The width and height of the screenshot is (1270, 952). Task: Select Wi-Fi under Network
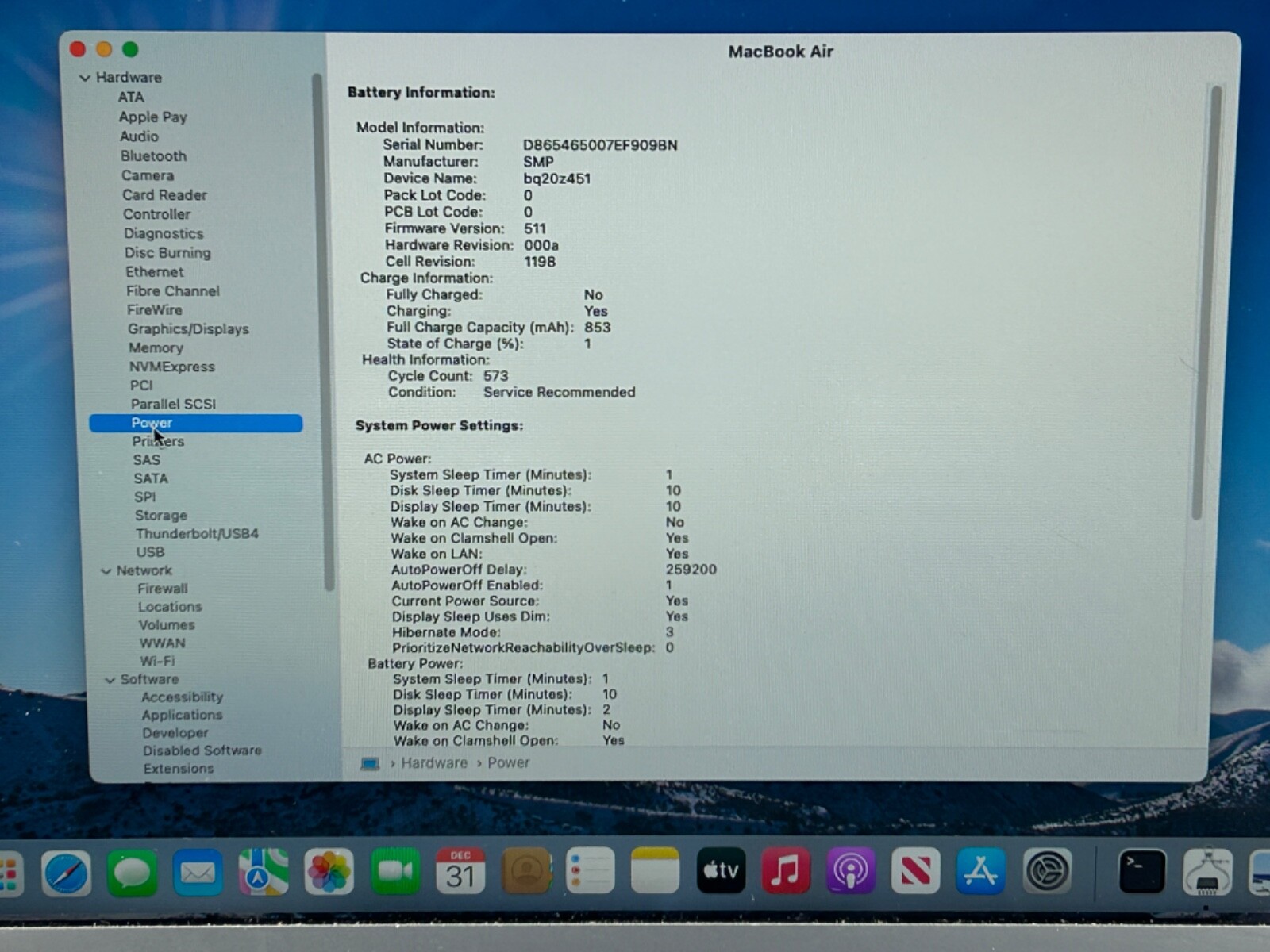pyautogui.click(x=157, y=661)
